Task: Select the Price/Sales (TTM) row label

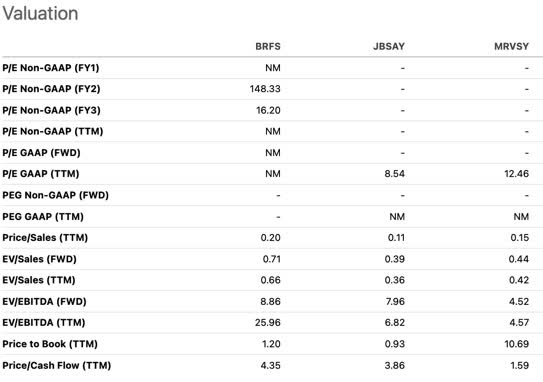Action: click(45, 238)
